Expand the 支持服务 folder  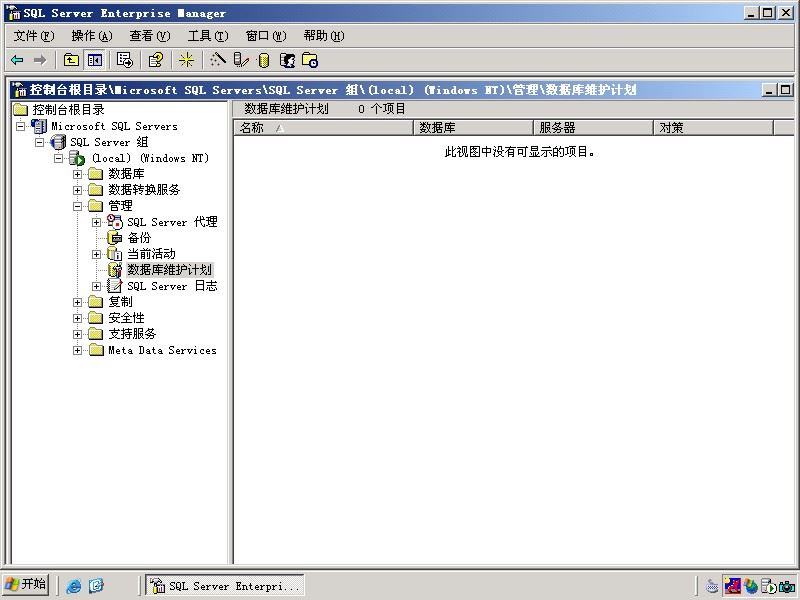tap(77, 334)
